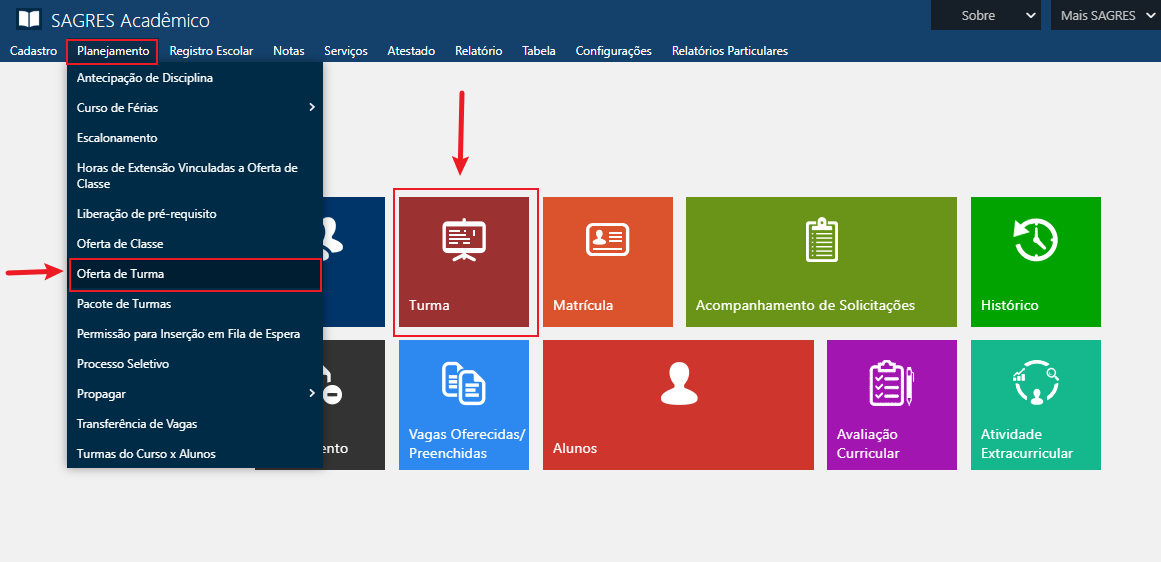Expand the Curso de Férias submenu
The height and width of the screenshot is (562, 1161).
click(195, 108)
